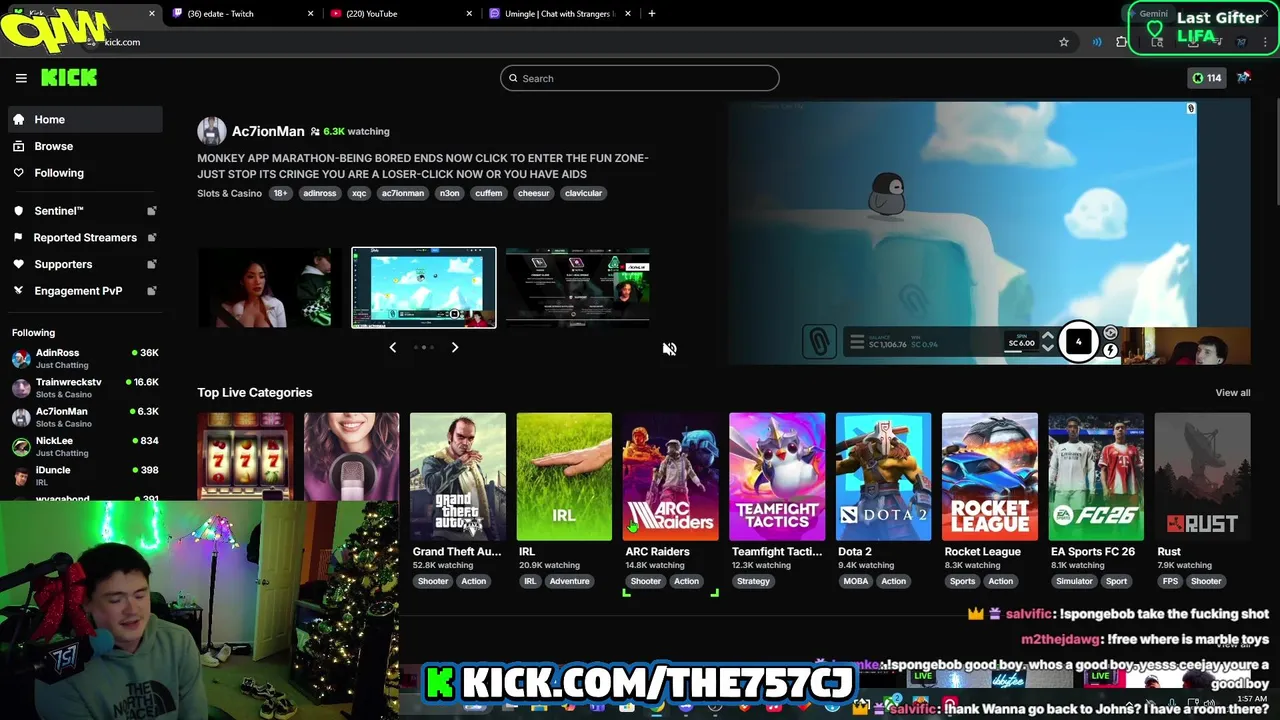1280x720 pixels.
Task: Click the external-link icon beside Reported Streamers
Action: click(152, 237)
